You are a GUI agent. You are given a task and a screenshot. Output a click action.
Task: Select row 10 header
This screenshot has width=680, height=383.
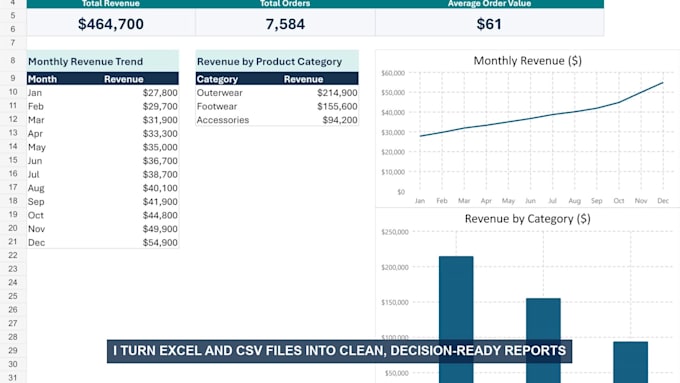pyautogui.click(x=13, y=92)
